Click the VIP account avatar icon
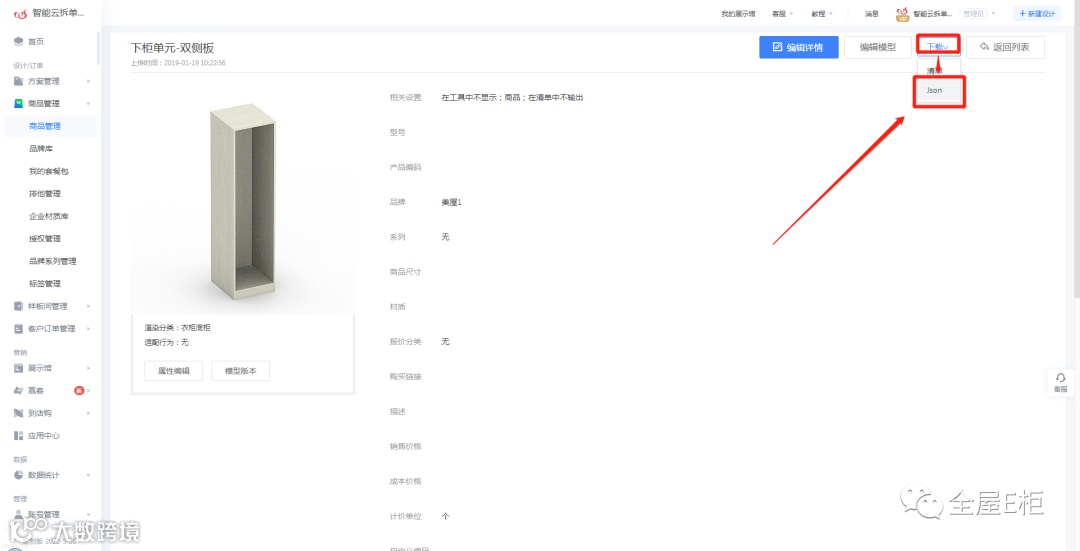 tap(902, 14)
